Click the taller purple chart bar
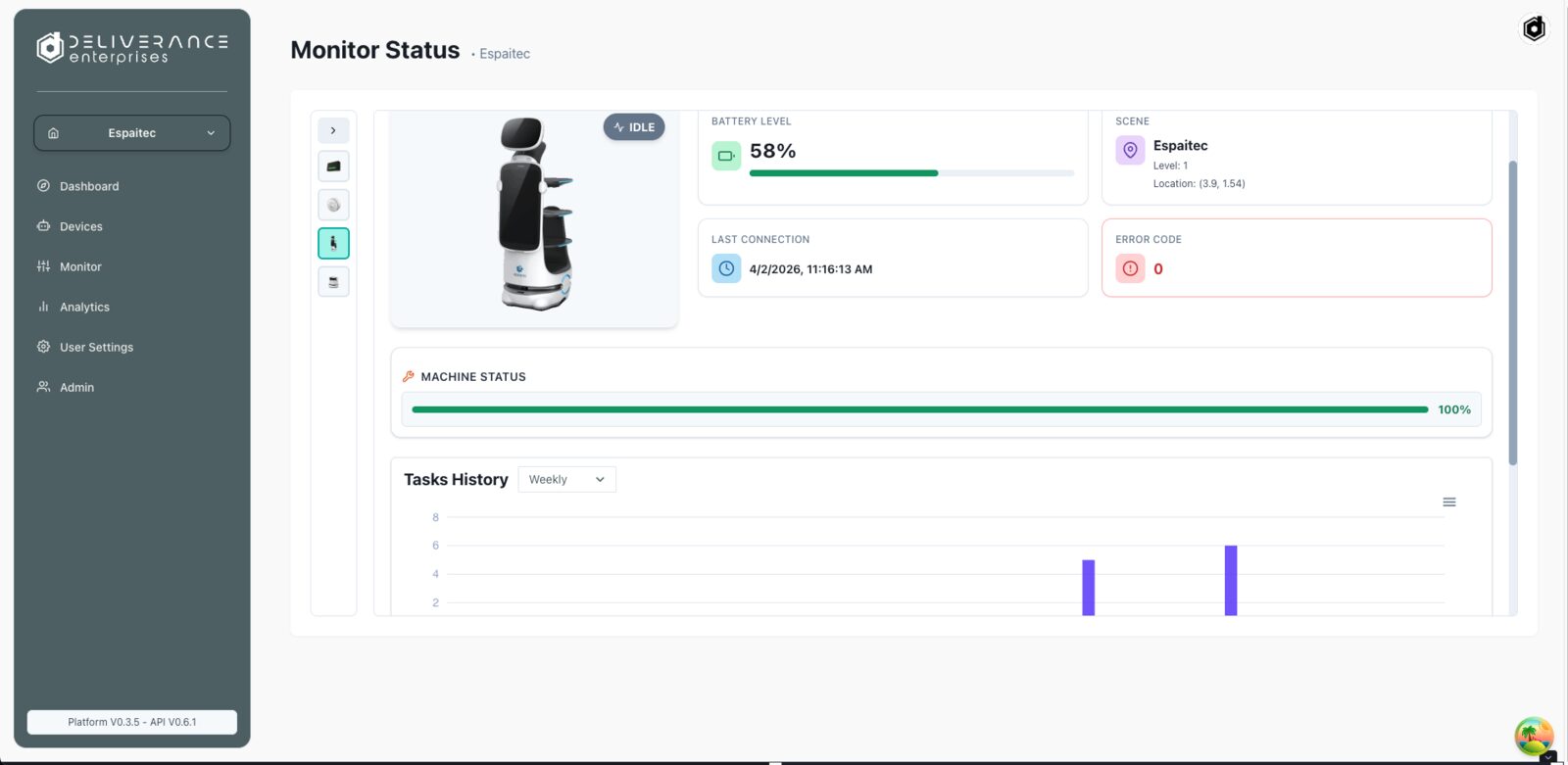Image resolution: width=1568 pixels, height=765 pixels. (x=1231, y=581)
